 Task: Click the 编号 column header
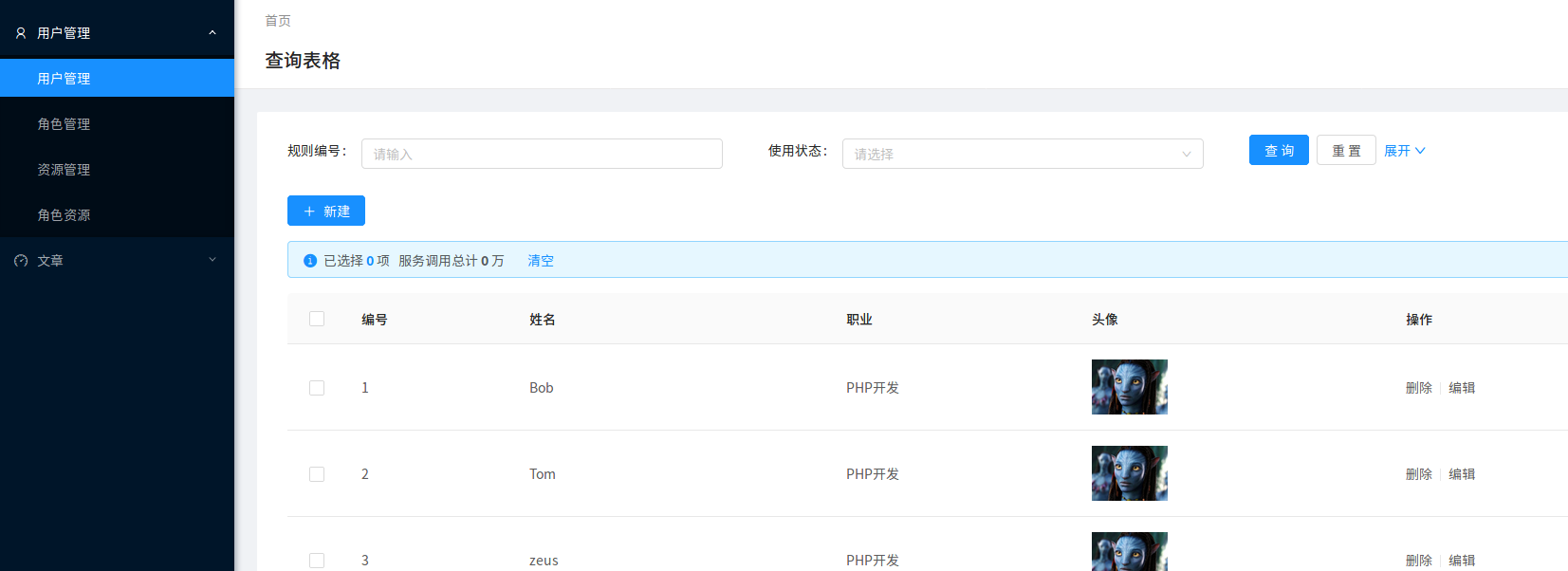point(375,320)
